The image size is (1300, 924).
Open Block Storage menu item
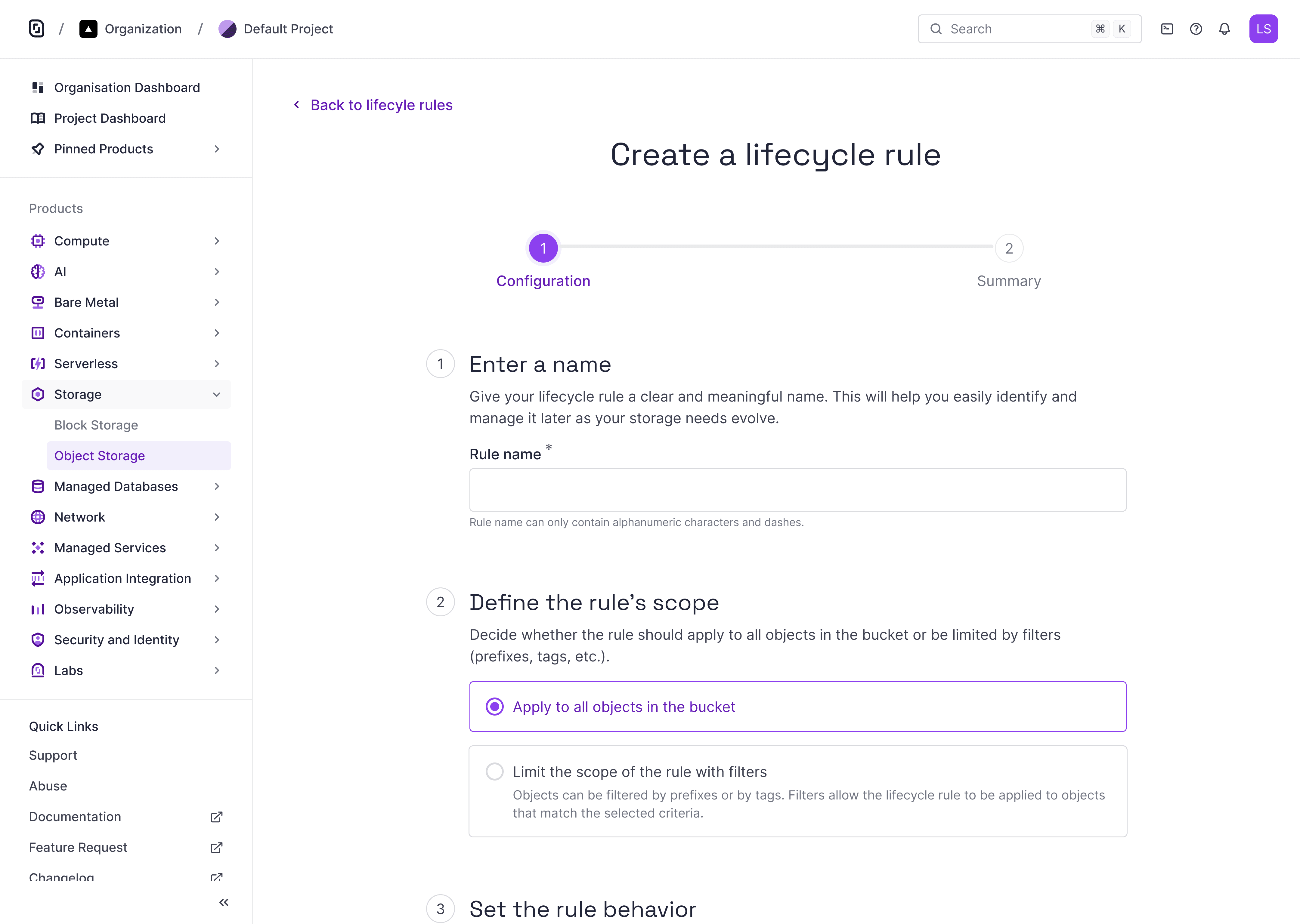point(96,425)
